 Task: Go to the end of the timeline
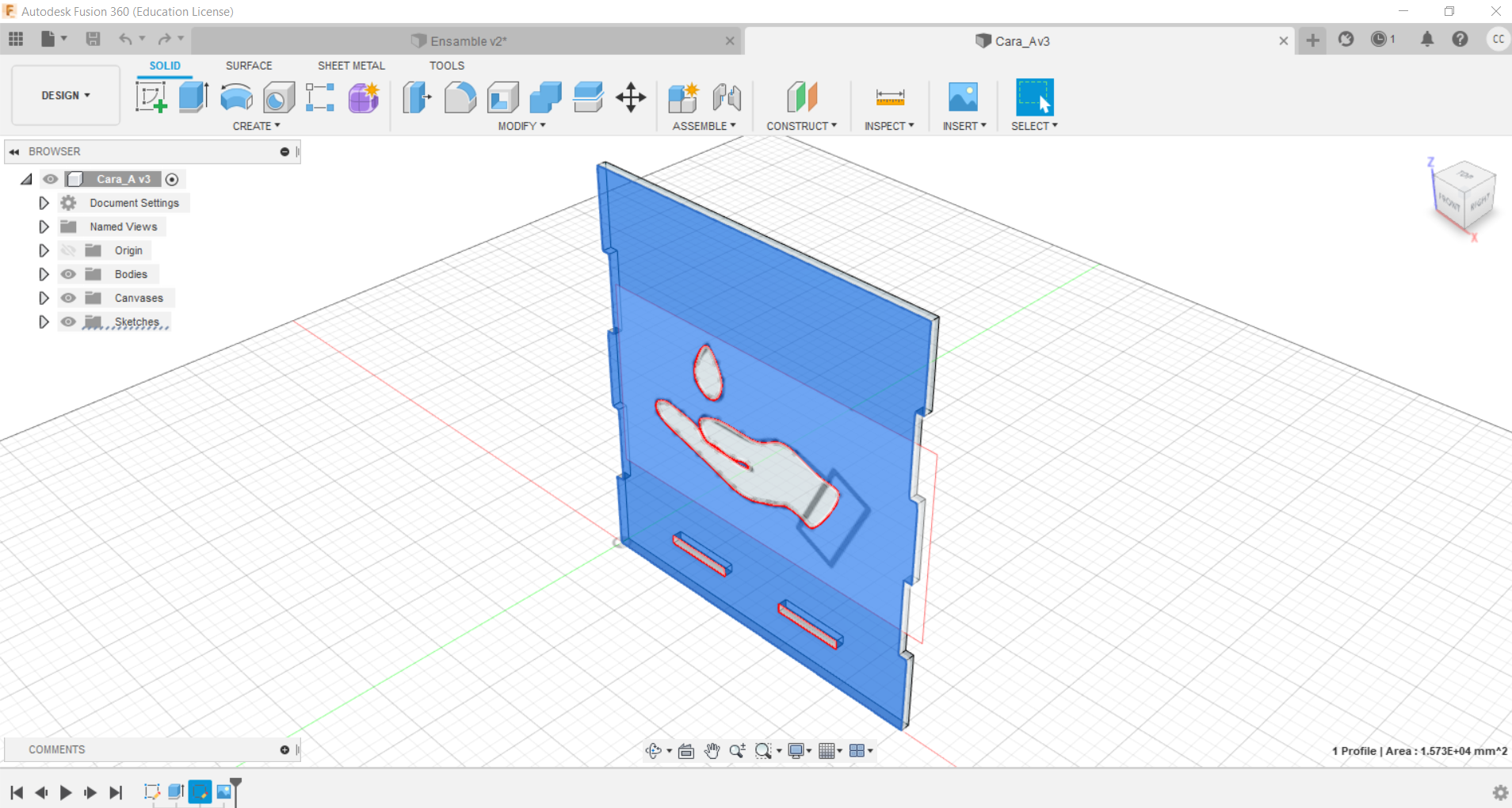tap(116, 792)
